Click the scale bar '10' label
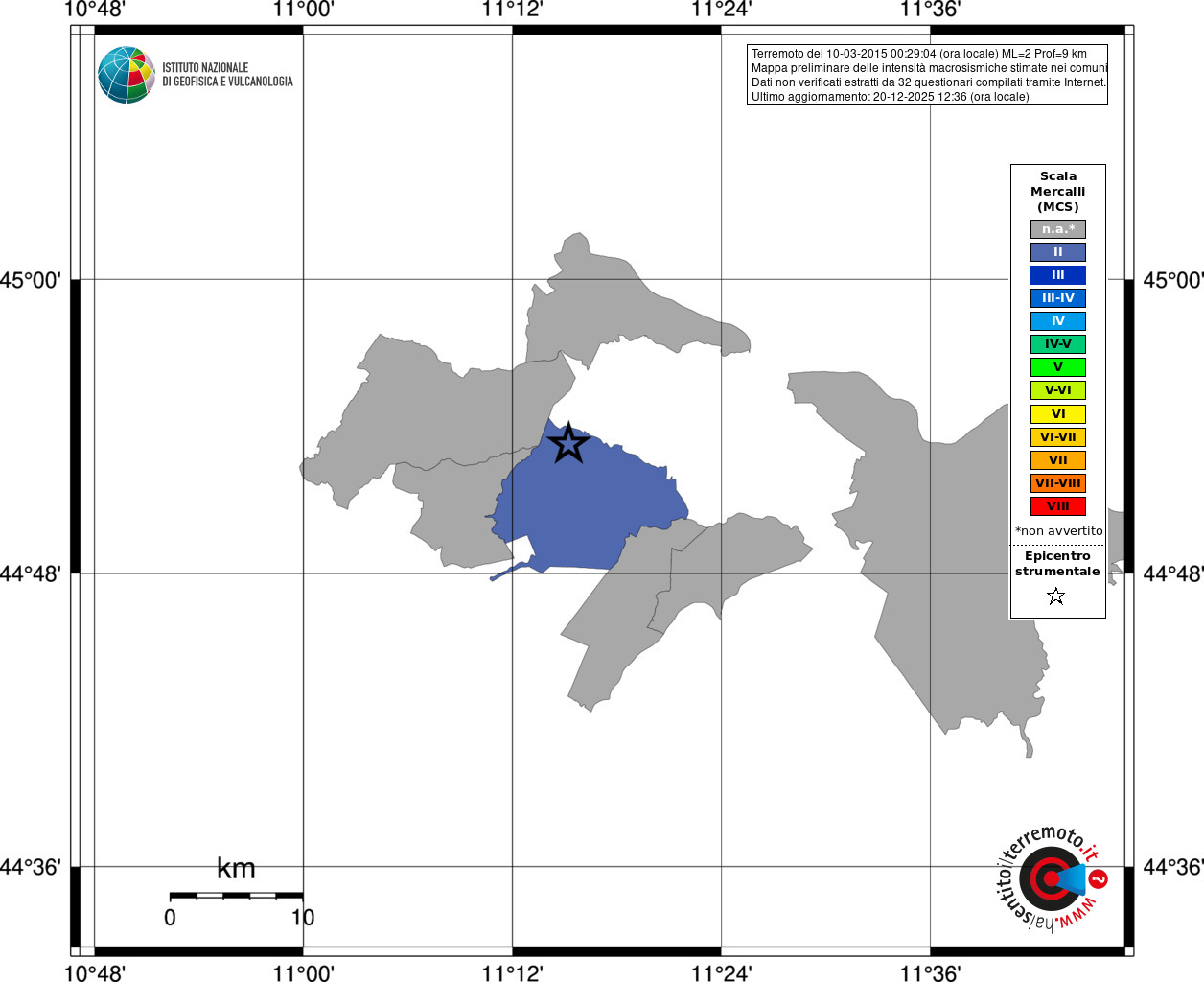The width and height of the screenshot is (1204, 982). click(x=303, y=918)
